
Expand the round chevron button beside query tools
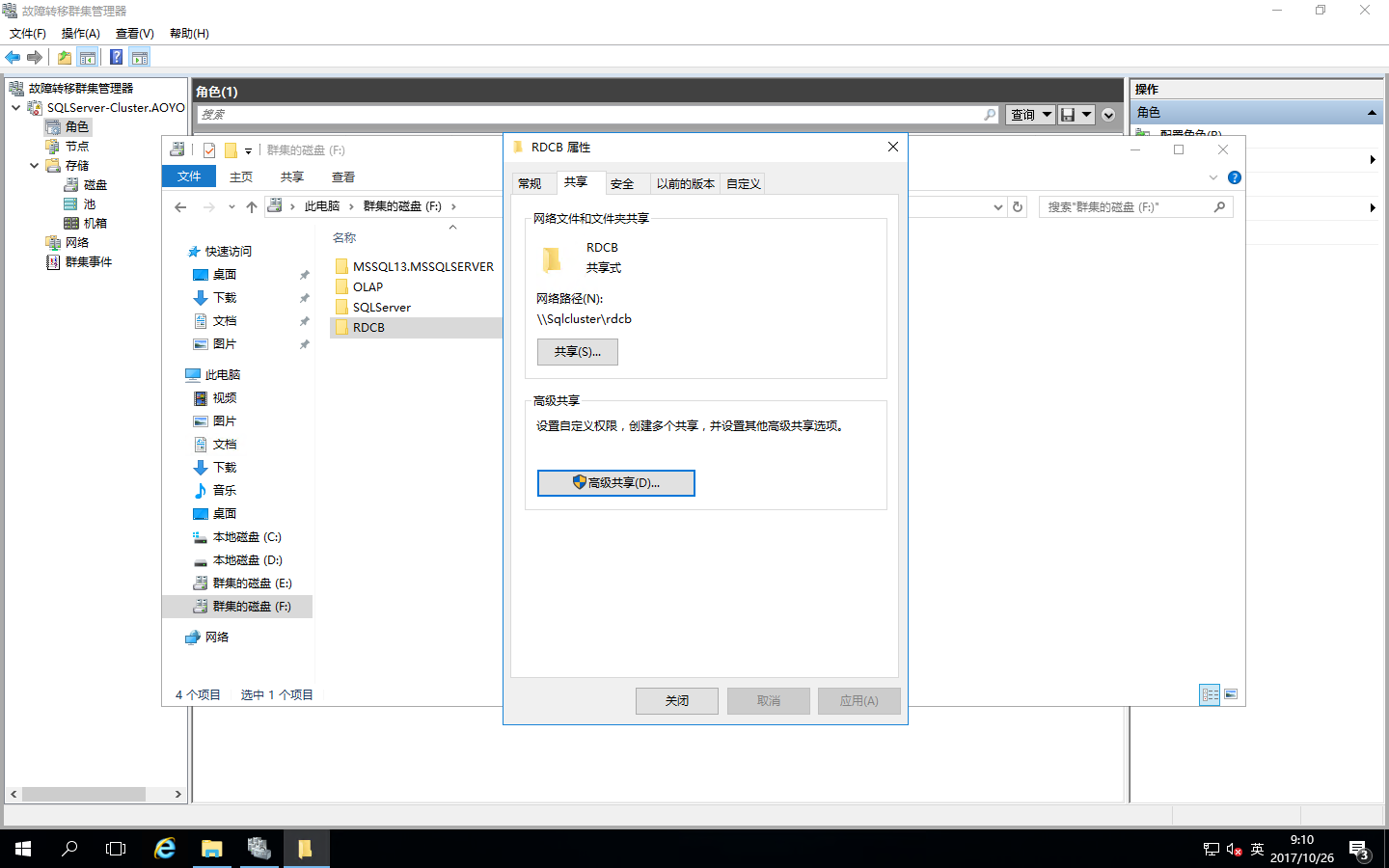pyautogui.click(x=1108, y=115)
